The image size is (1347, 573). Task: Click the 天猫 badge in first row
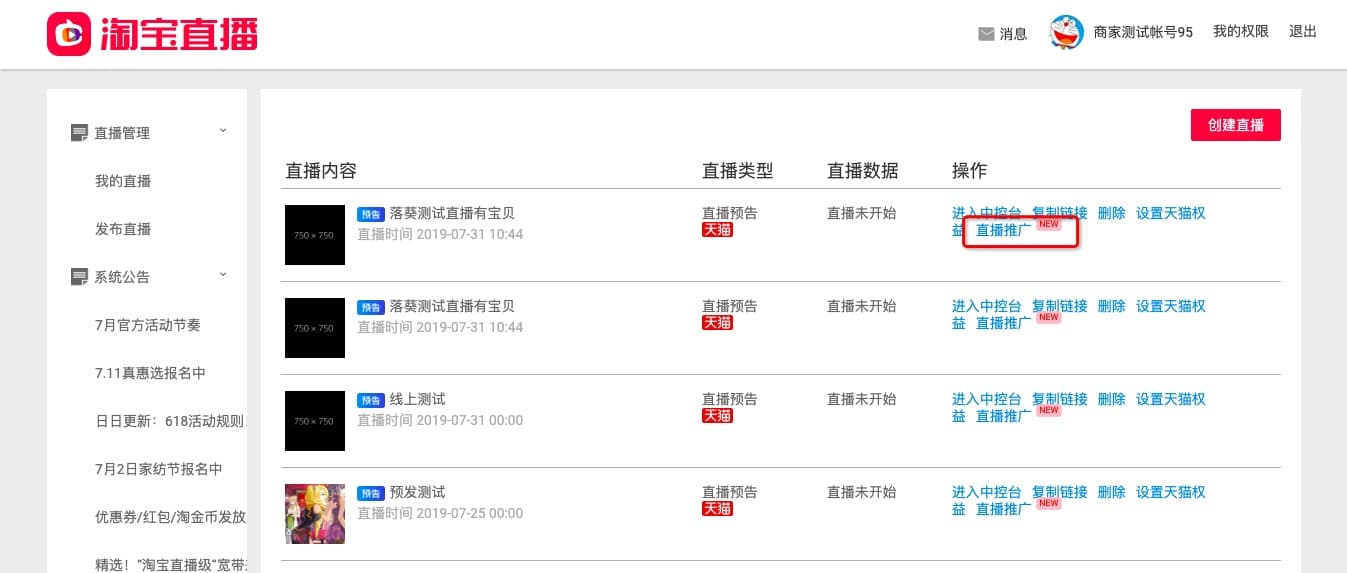717,230
